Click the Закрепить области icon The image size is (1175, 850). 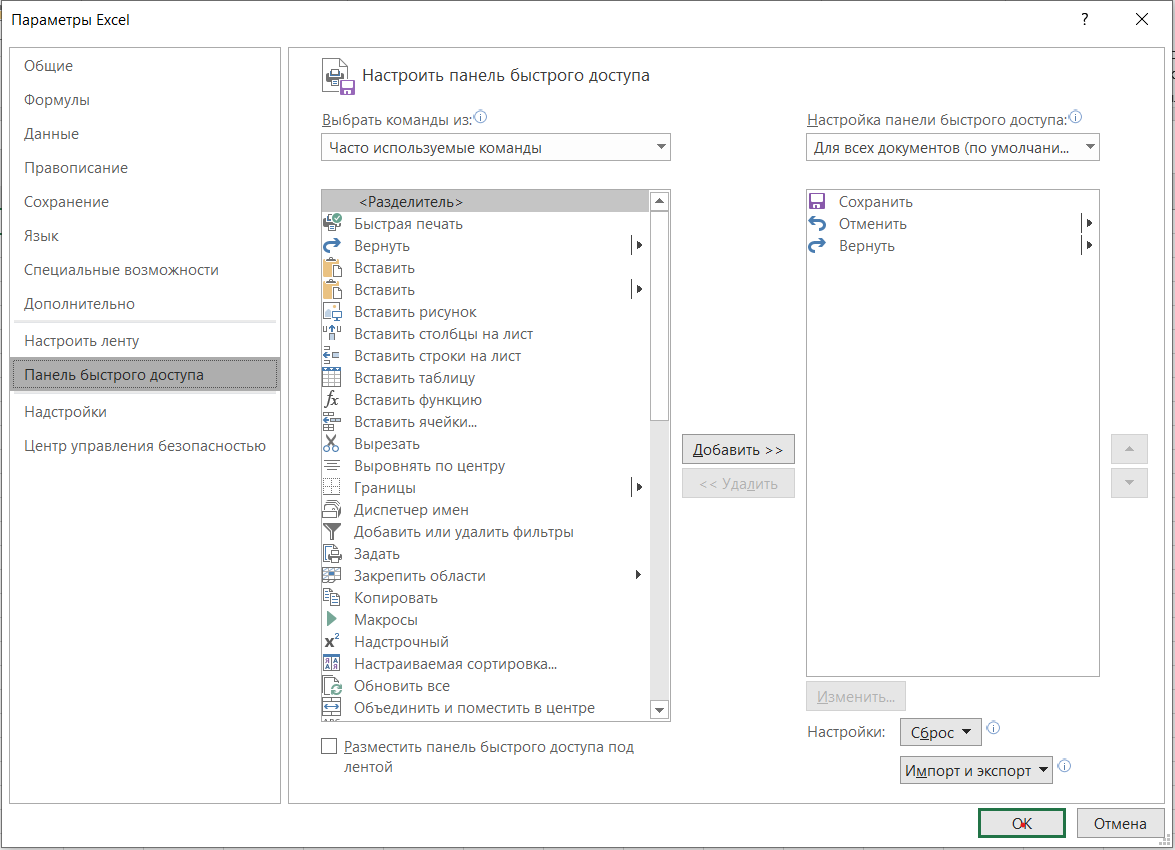[332, 576]
